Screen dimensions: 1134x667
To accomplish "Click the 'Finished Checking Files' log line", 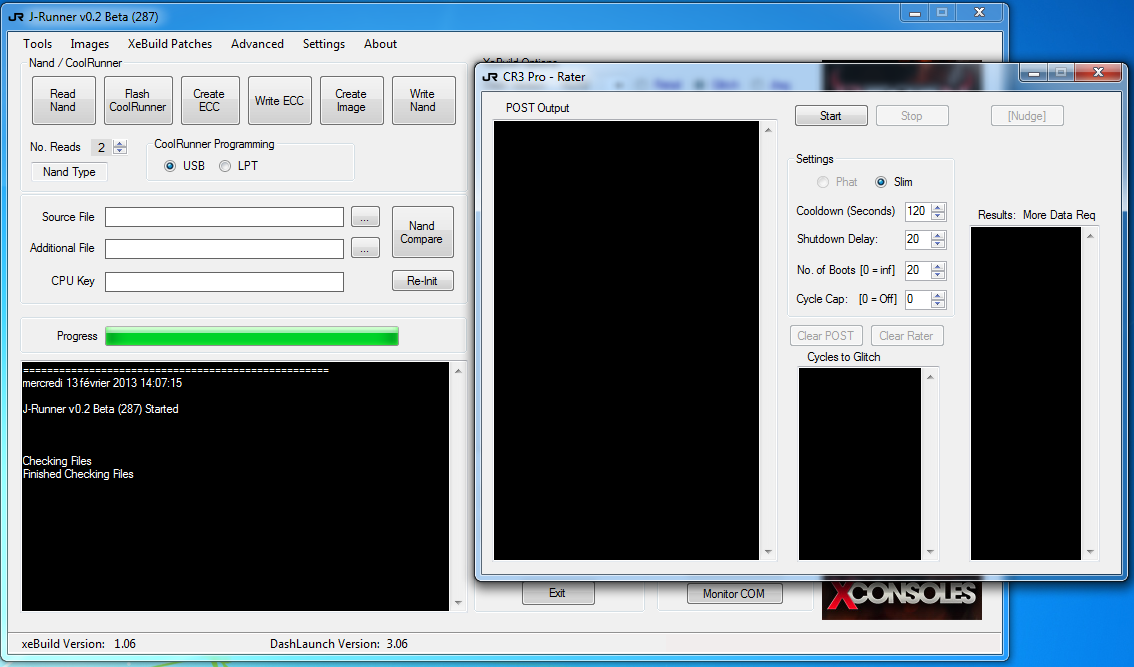I will click(78, 475).
